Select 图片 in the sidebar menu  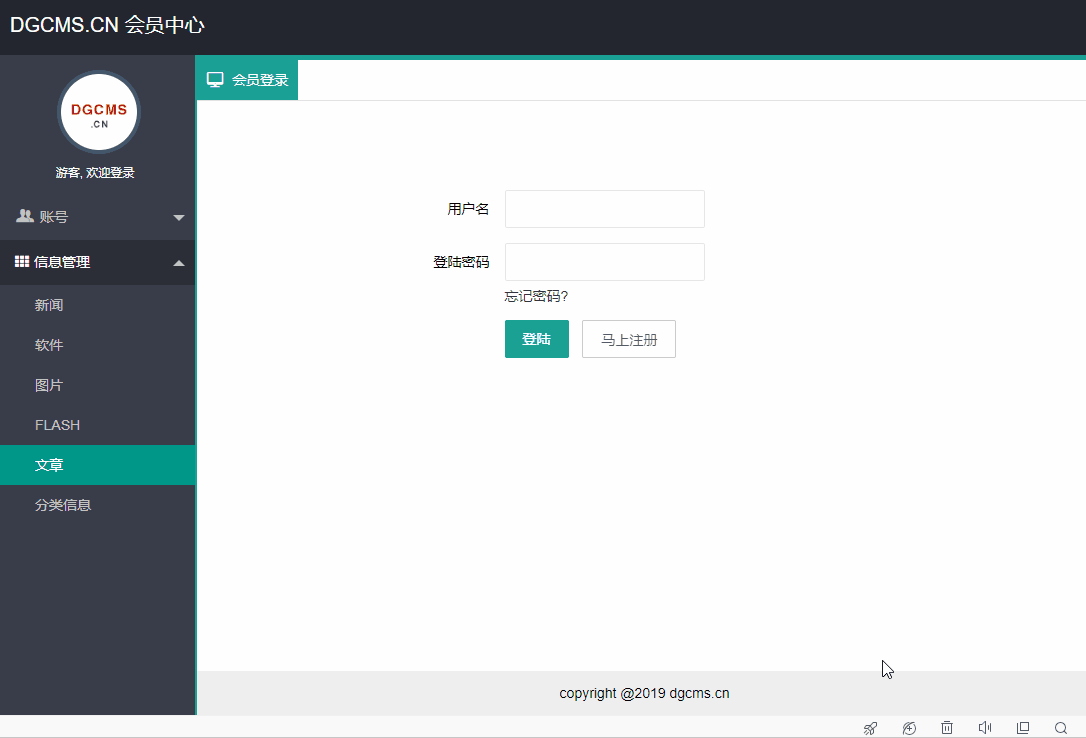pos(47,384)
